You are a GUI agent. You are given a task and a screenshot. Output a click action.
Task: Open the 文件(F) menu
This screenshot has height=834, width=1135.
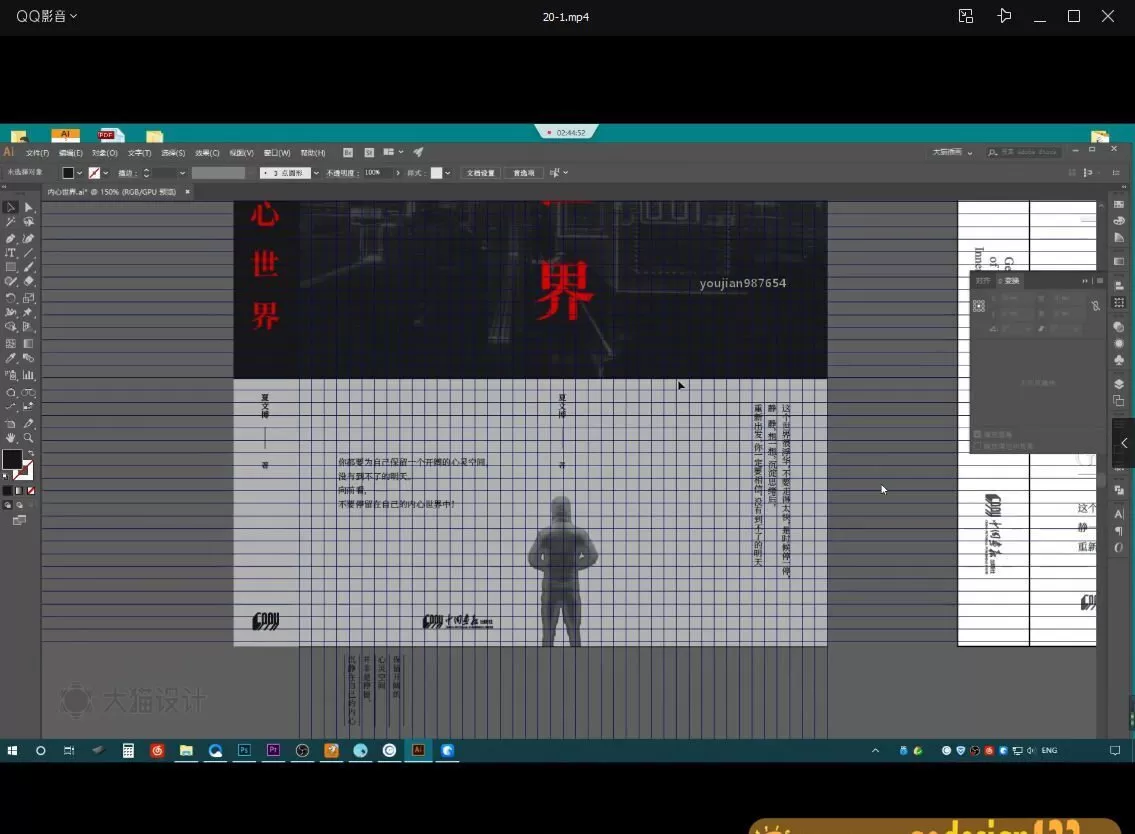click(x=37, y=153)
